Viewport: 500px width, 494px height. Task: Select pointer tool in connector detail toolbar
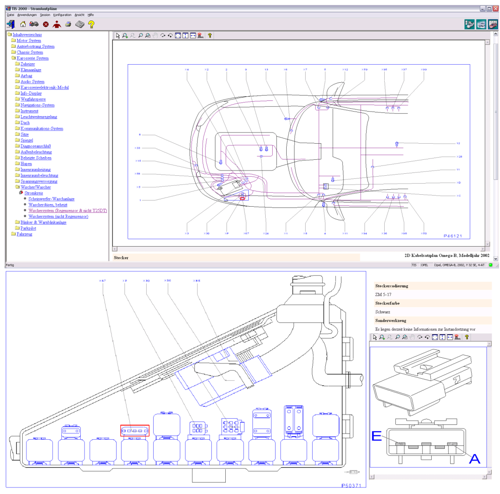click(x=374, y=337)
